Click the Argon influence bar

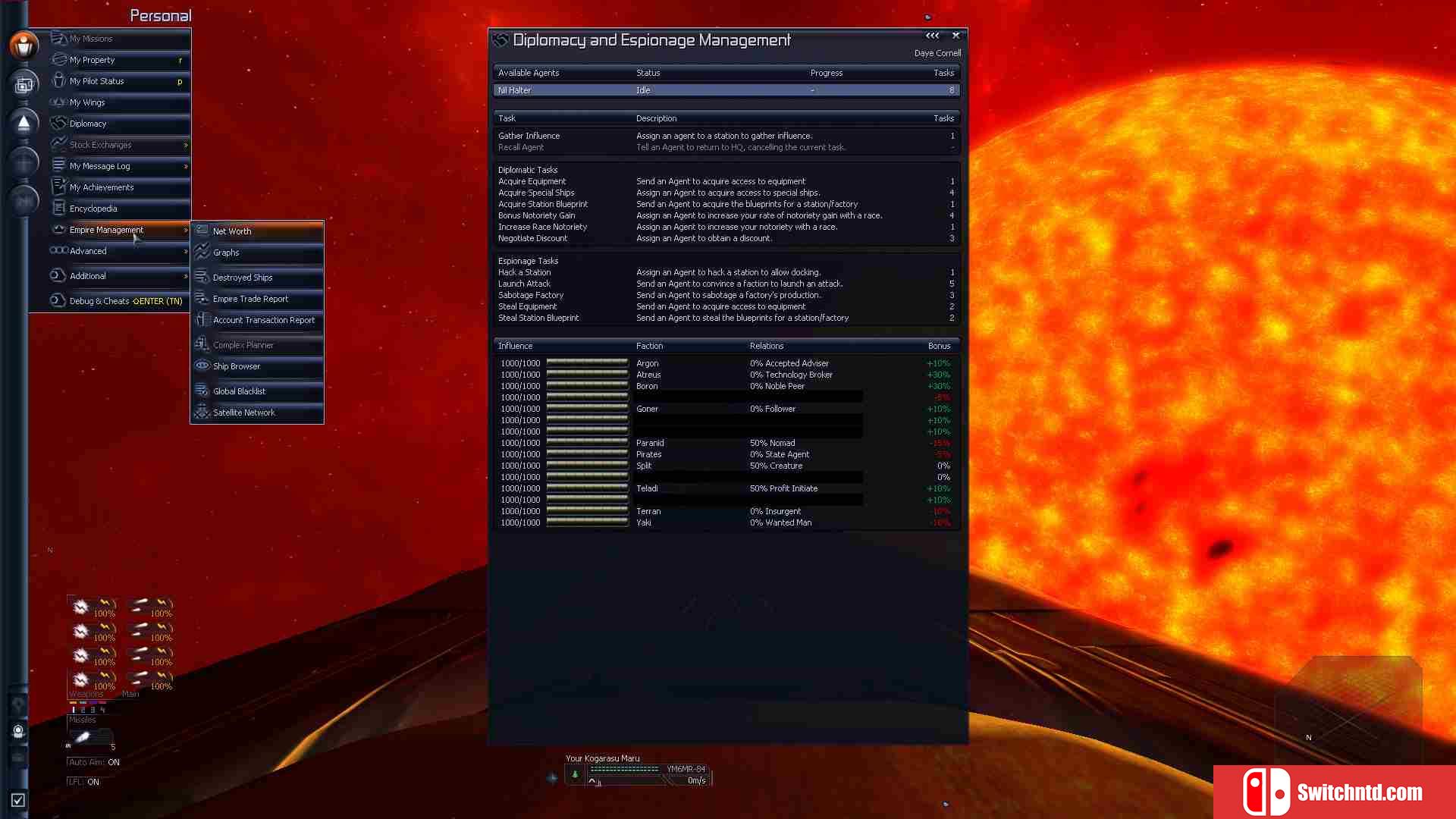[587, 363]
